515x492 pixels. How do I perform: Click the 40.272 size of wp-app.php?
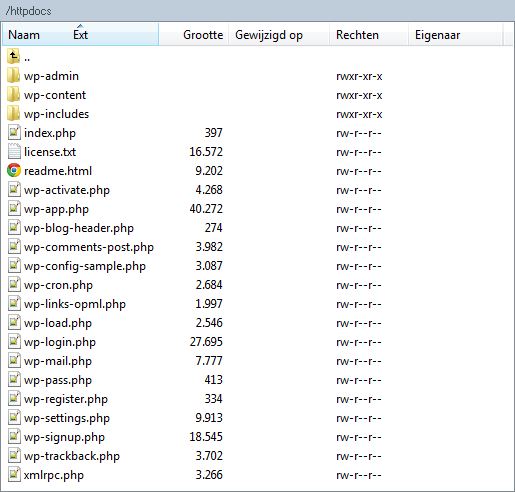click(206, 209)
